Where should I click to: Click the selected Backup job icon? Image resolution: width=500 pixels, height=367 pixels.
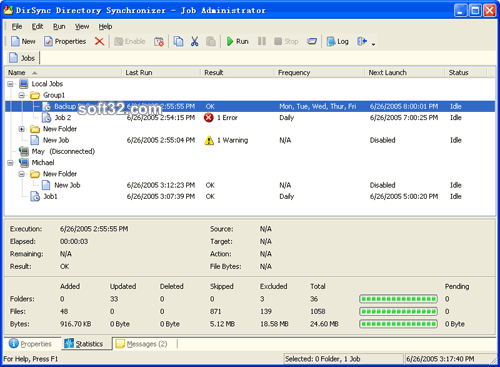point(46,106)
